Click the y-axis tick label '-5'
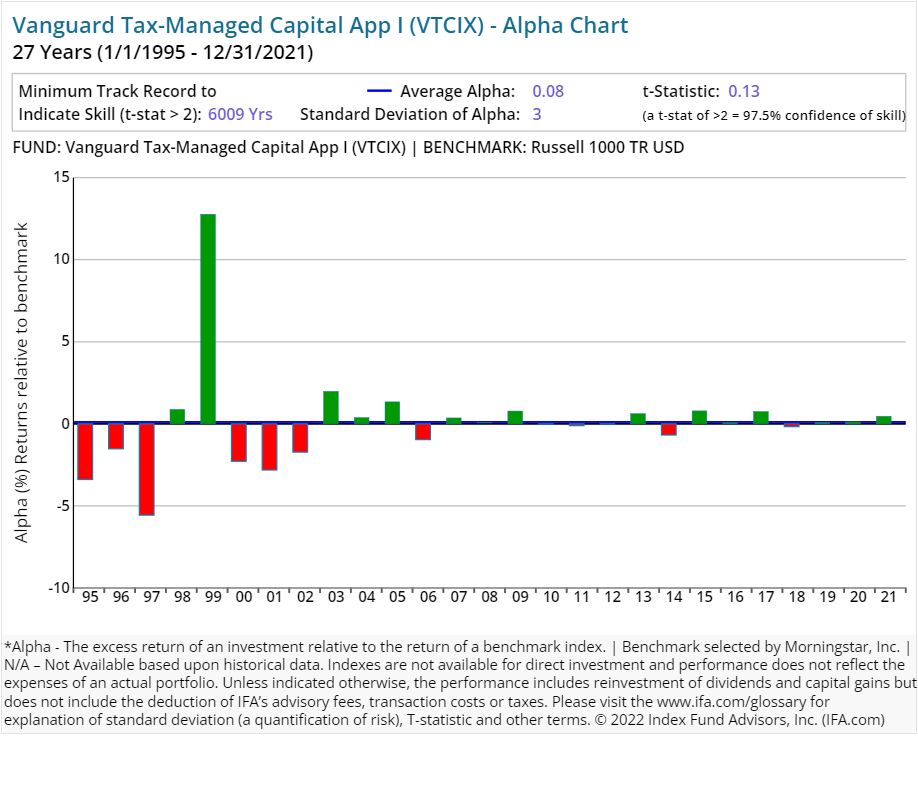 [63, 506]
